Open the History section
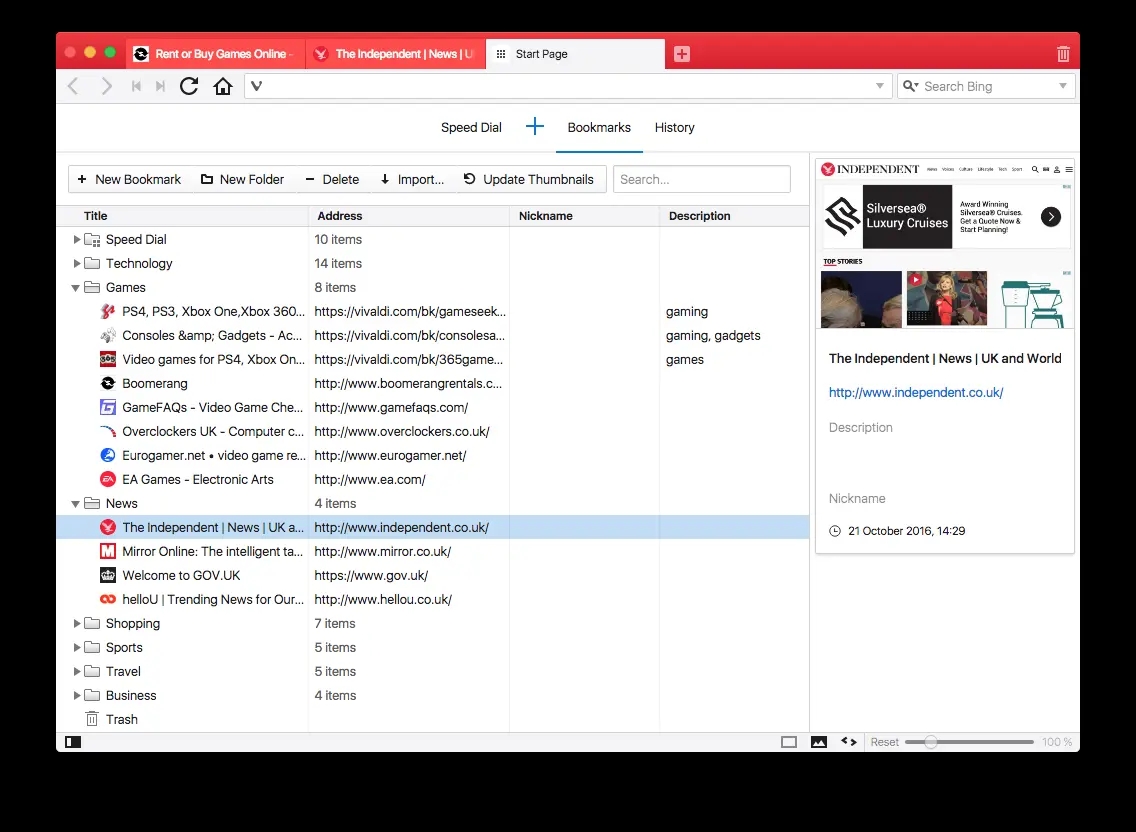Image resolution: width=1136 pixels, height=832 pixels. (674, 128)
